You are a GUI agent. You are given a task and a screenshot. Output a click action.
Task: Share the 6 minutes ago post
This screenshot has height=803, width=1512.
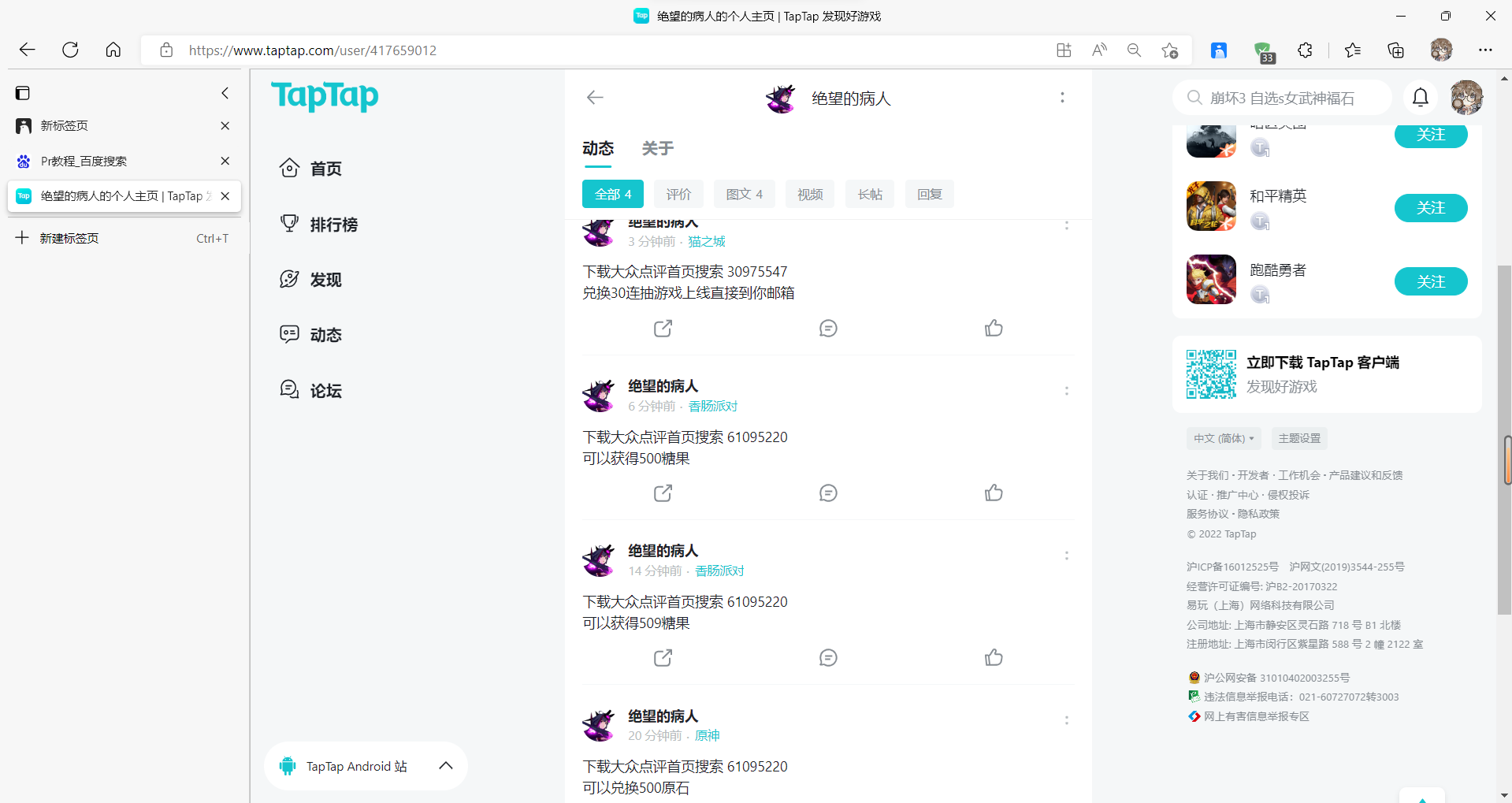[663, 493]
